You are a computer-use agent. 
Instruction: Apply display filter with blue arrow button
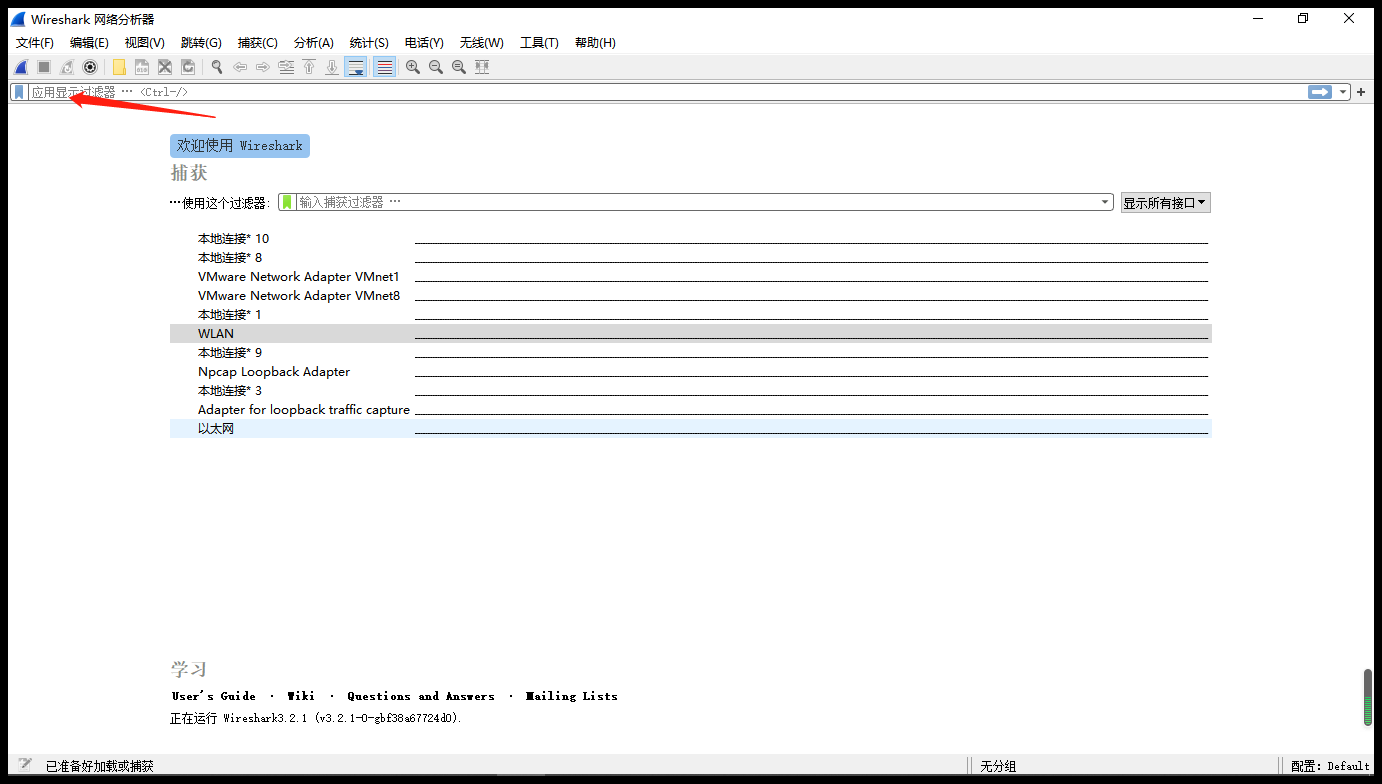[x=1320, y=92]
